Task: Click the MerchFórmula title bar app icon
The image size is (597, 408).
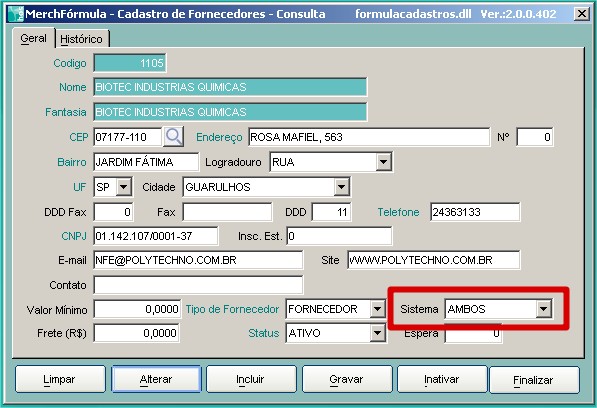Action: tap(16, 14)
